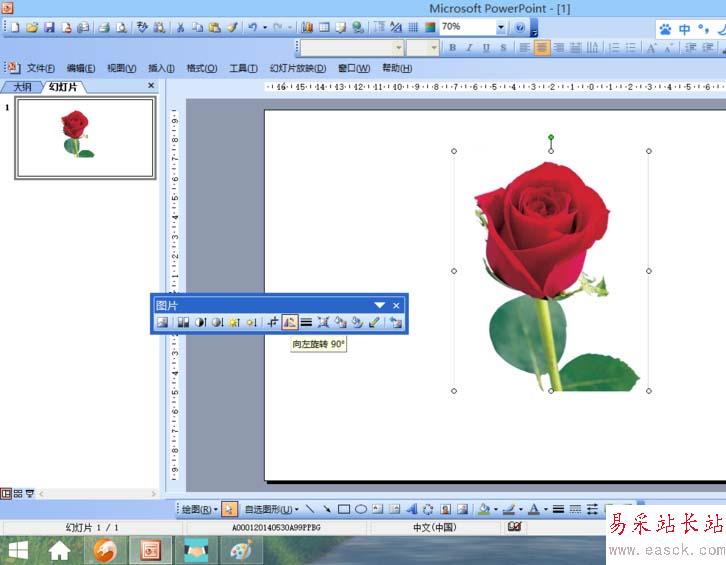Open the 工具(T) Tools menu

pyautogui.click(x=244, y=69)
